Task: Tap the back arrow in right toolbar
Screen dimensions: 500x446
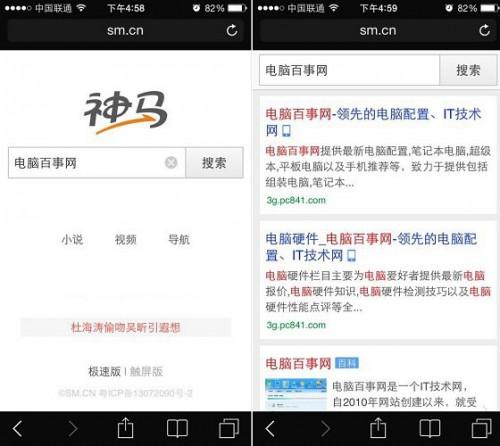Action: pyautogui.click(x=270, y=428)
